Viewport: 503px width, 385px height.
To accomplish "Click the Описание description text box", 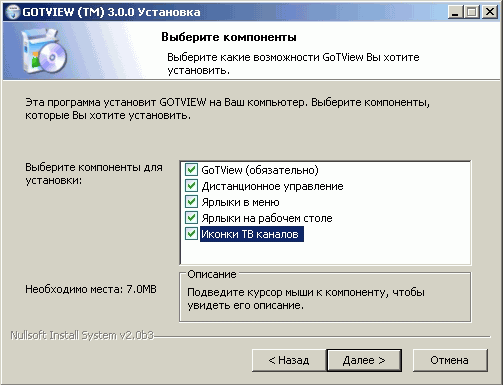I will click(x=325, y=297).
